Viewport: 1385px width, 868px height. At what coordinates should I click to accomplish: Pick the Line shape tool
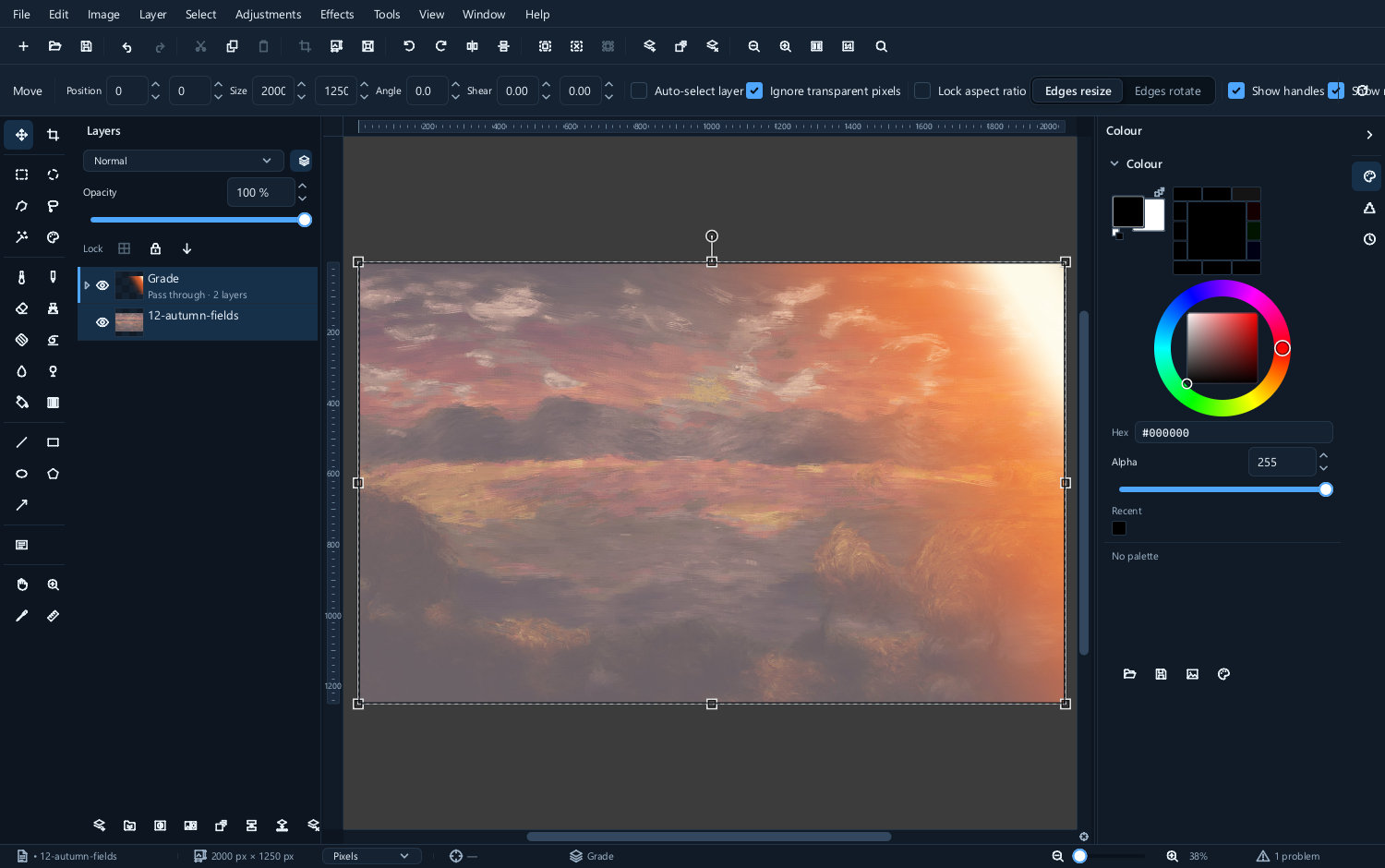[x=21, y=442]
